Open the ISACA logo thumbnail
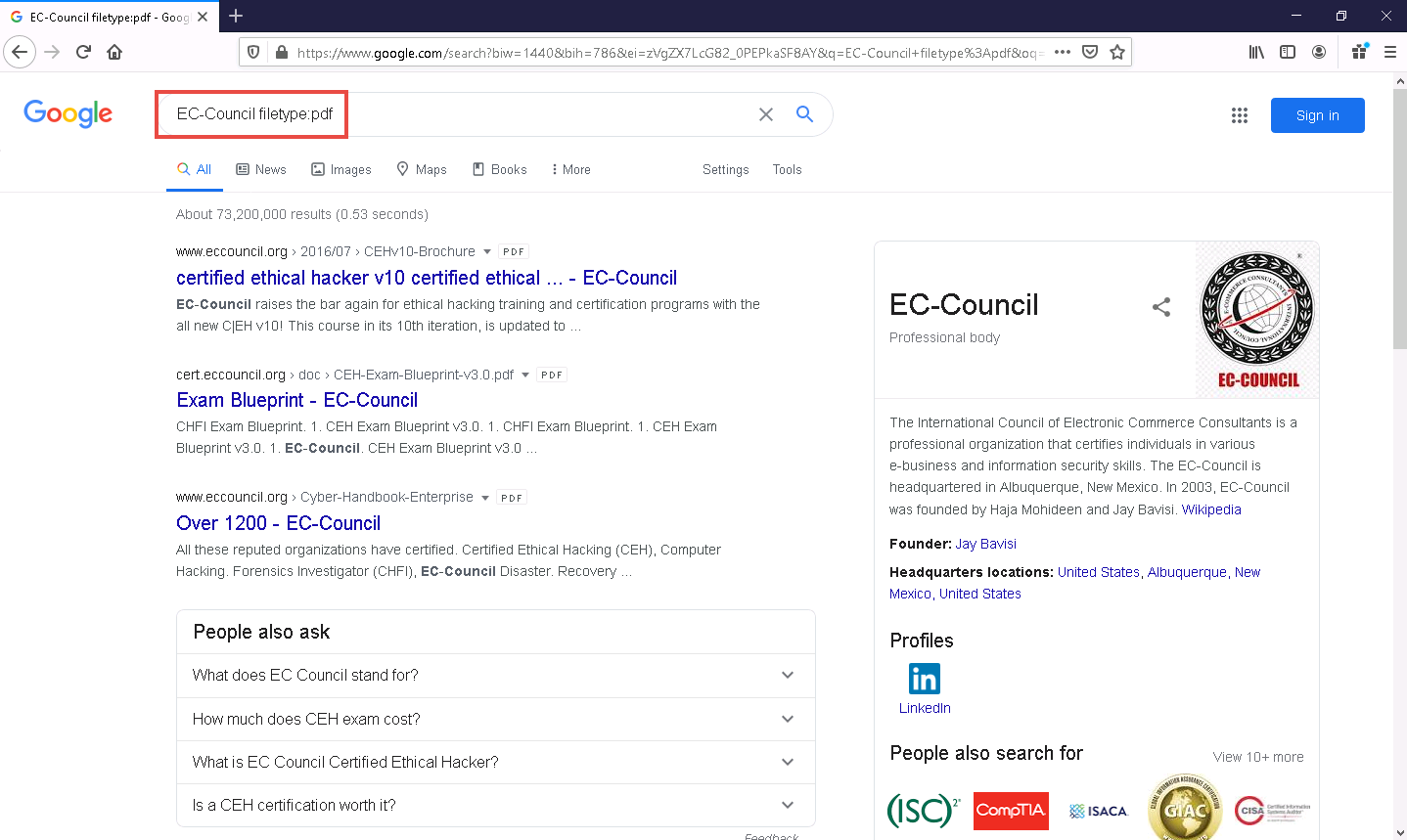Screen dimensions: 1407x840 coord(1098,811)
